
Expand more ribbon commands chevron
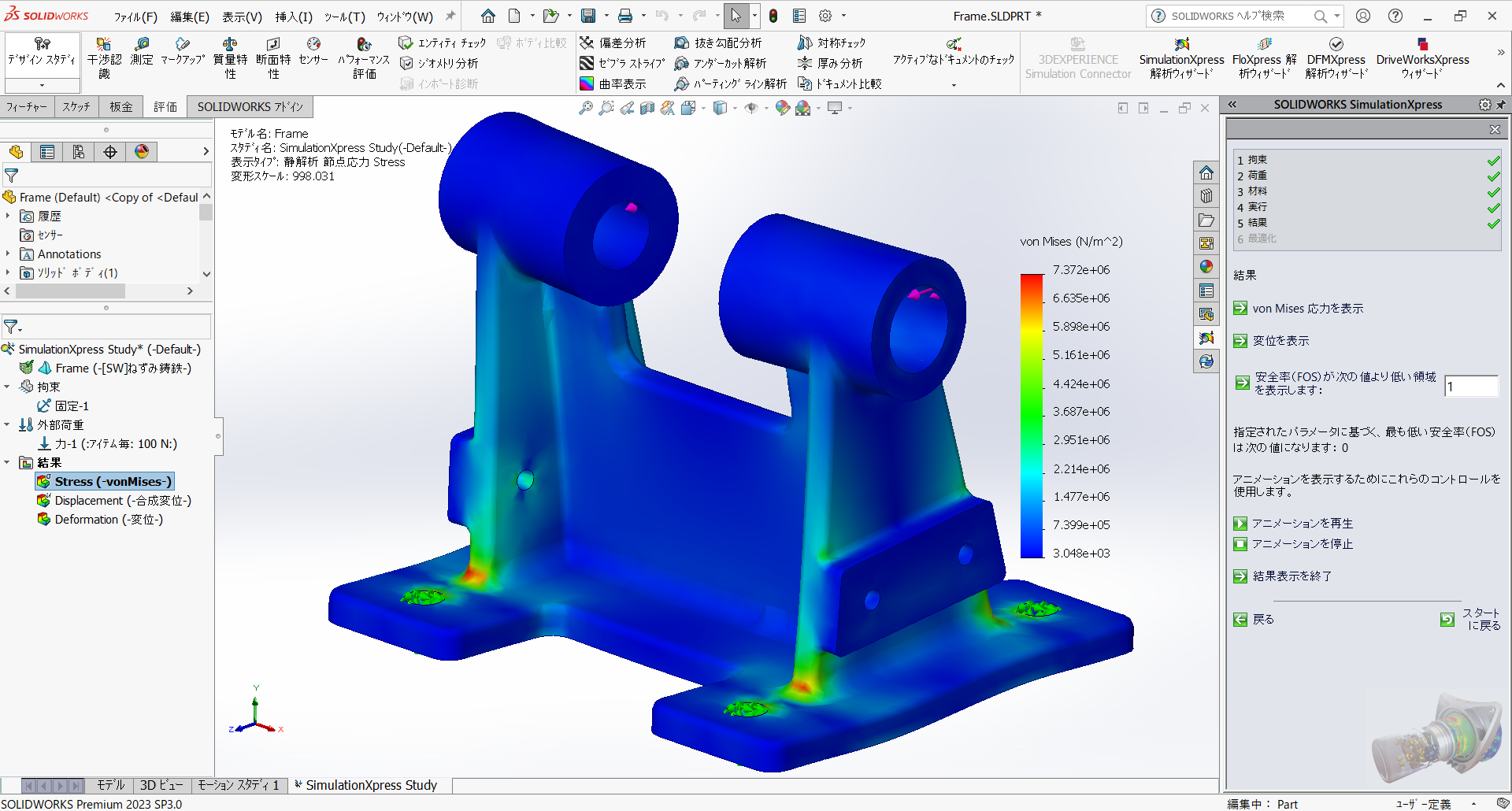(1501, 52)
